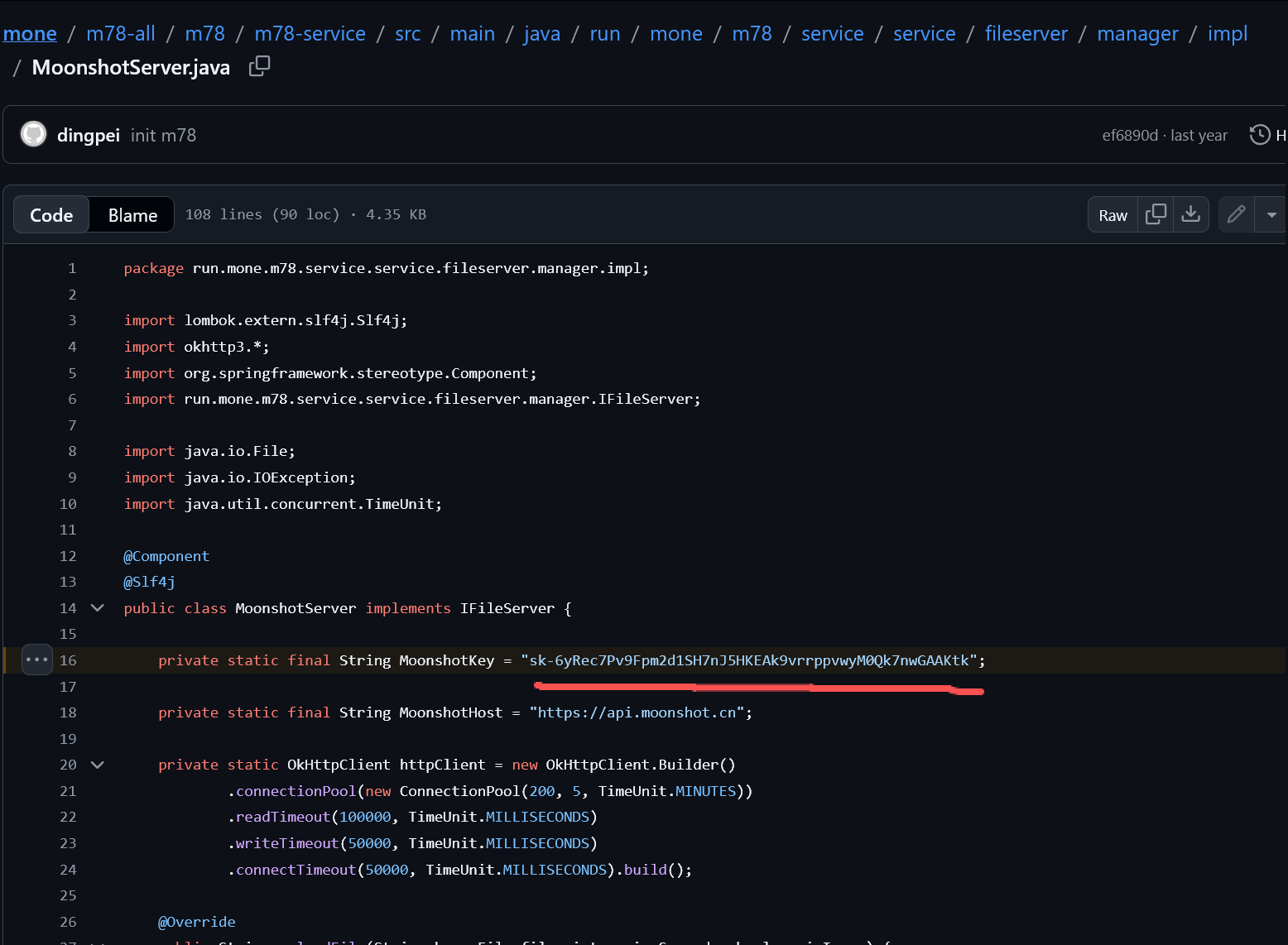Open the more edit options dropdown
The width and height of the screenshot is (1288, 945).
pyautogui.click(x=1271, y=214)
